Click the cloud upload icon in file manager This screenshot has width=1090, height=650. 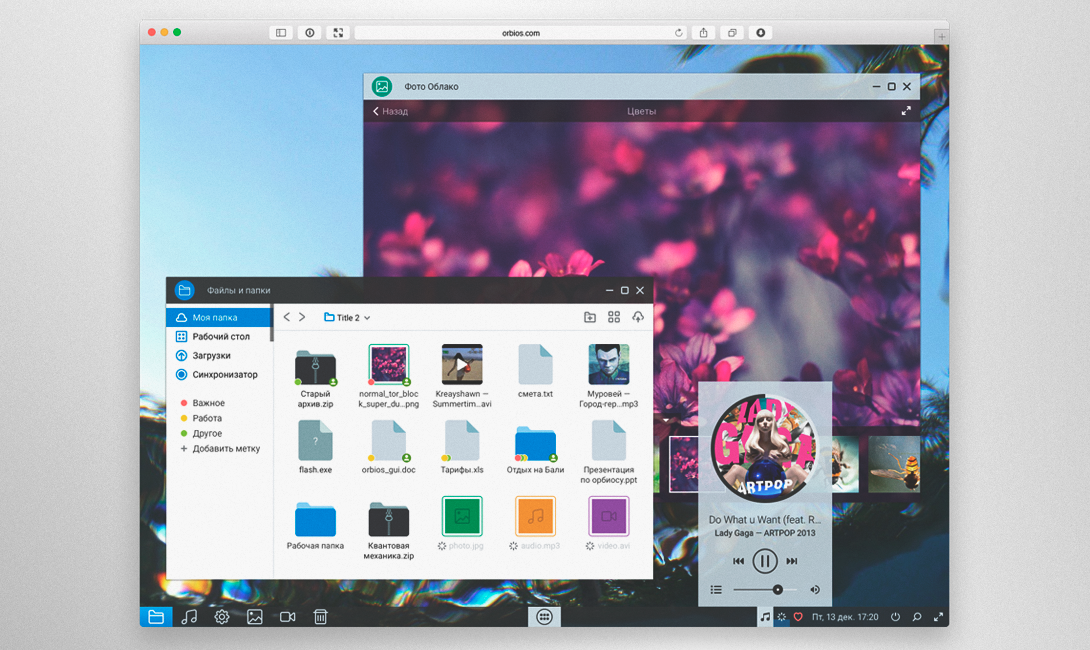pos(637,317)
